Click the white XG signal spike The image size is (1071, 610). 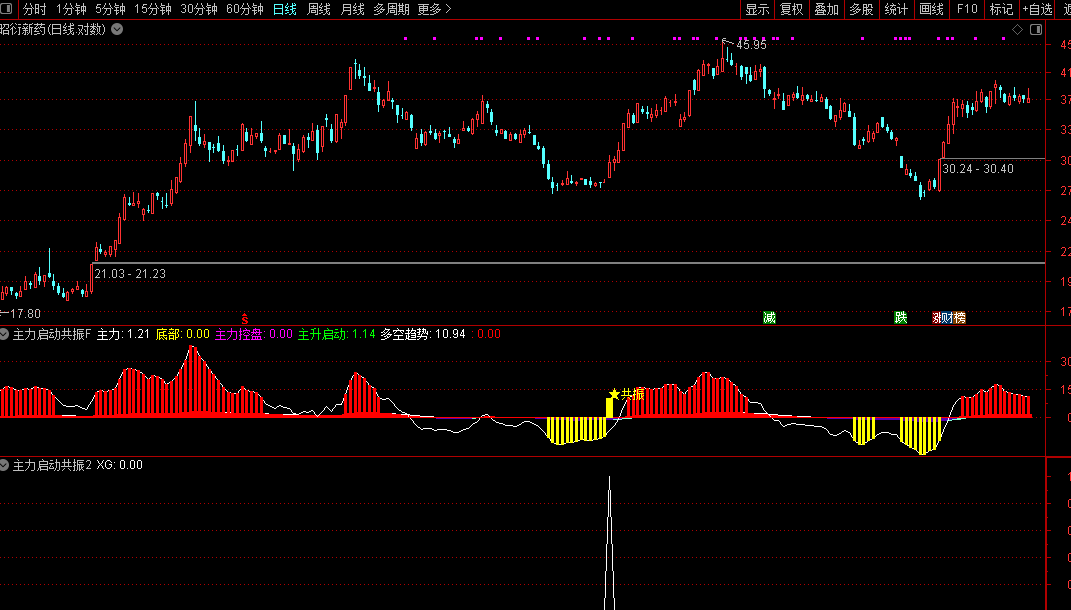(x=609, y=543)
